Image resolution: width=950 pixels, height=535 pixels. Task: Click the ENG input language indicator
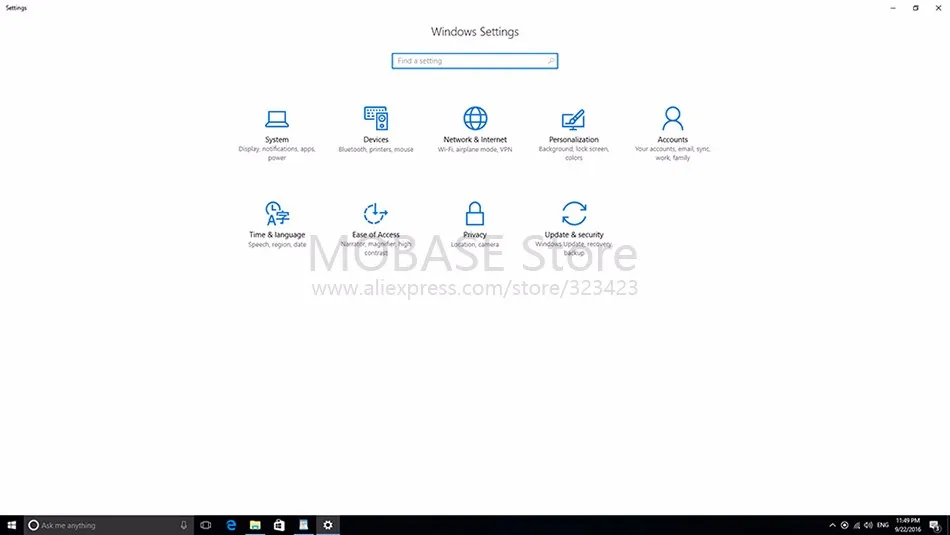pos(883,525)
